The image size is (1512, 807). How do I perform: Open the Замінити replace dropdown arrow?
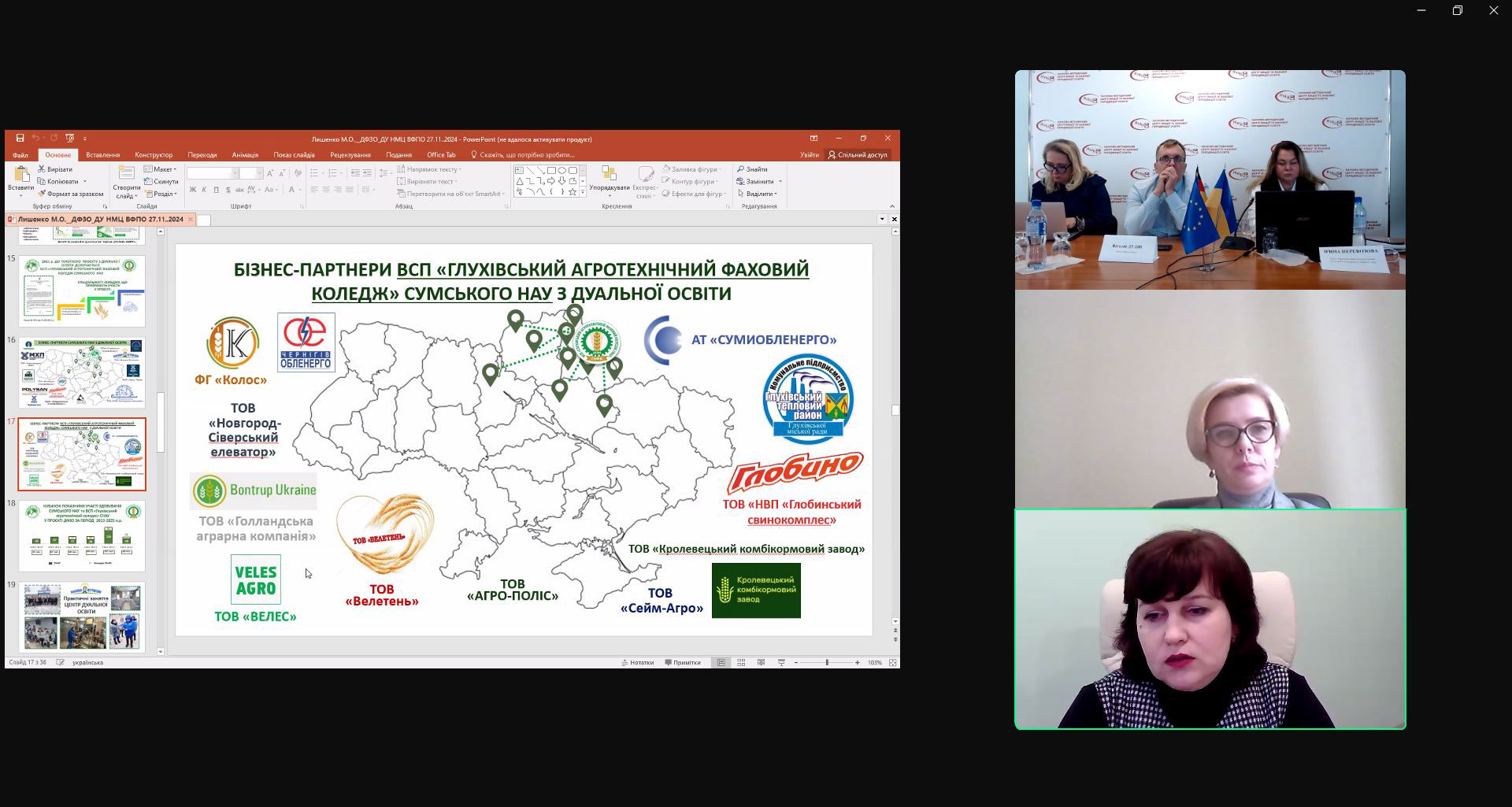[781, 182]
